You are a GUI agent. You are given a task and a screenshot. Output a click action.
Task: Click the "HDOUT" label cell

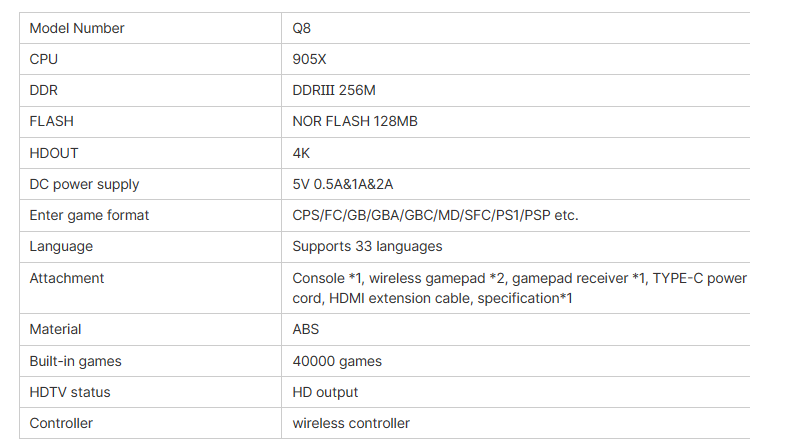54,153
